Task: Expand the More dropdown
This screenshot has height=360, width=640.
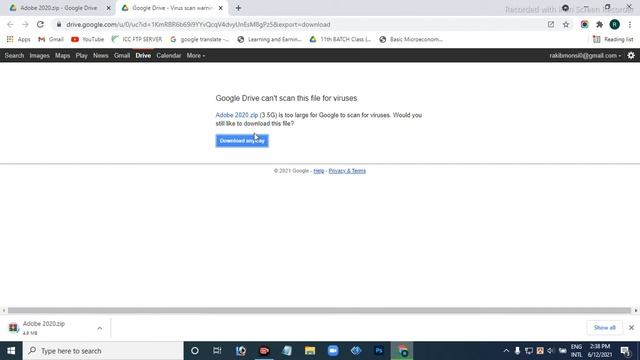Action: [196, 56]
